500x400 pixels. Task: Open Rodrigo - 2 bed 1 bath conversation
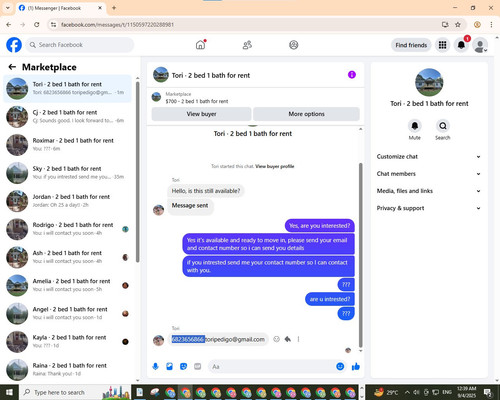pos(67,229)
